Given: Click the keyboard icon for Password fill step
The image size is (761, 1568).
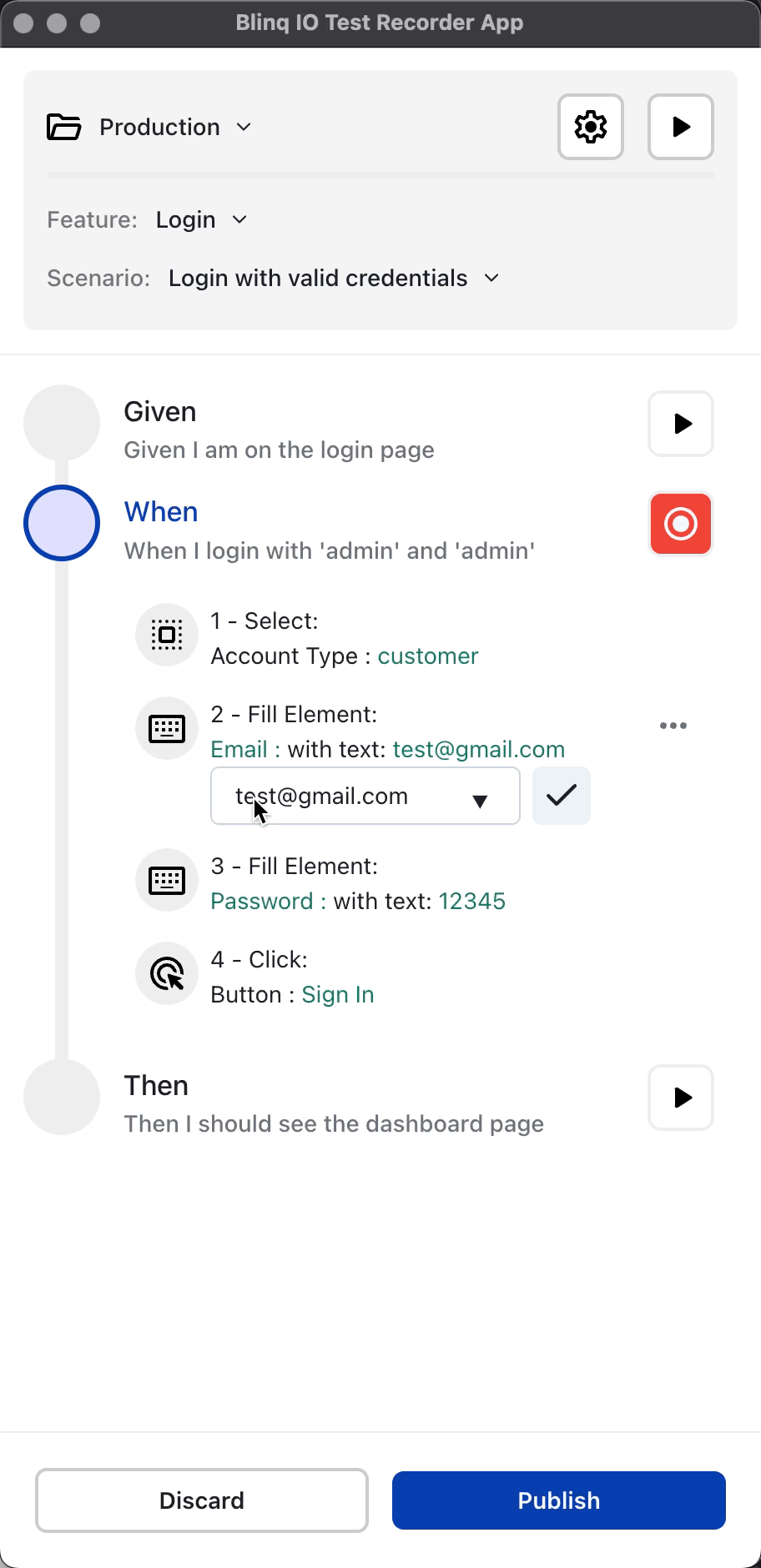Looking at the screenshot, I should tap(167, 880).
